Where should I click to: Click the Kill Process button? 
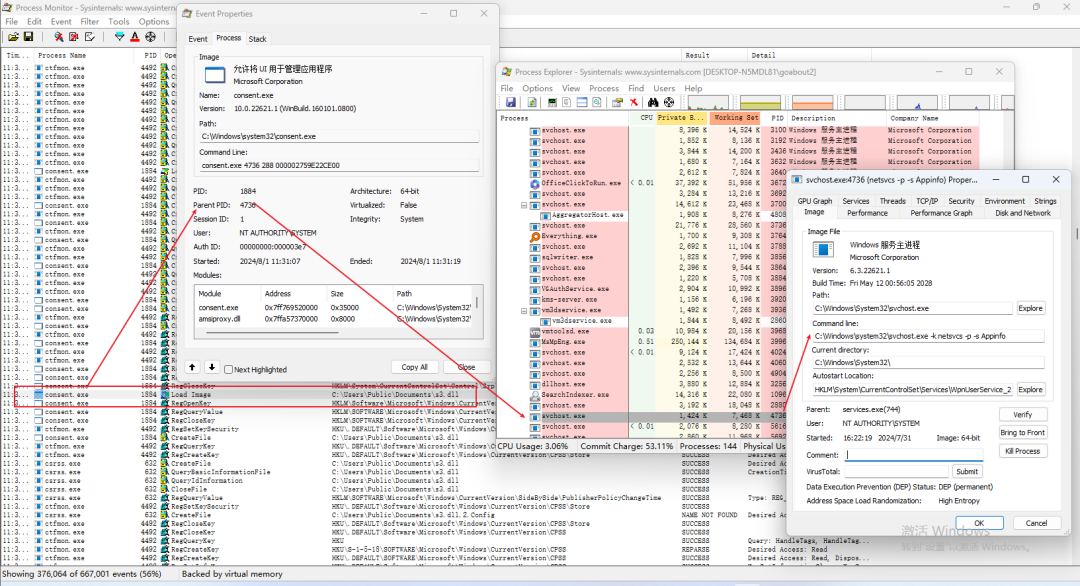(x=1023, y=451)
